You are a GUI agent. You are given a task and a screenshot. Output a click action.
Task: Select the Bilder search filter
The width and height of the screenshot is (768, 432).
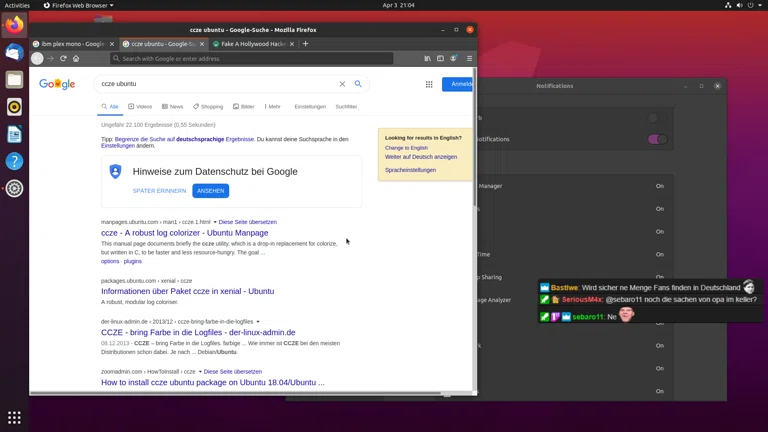[x=243, y=106]
